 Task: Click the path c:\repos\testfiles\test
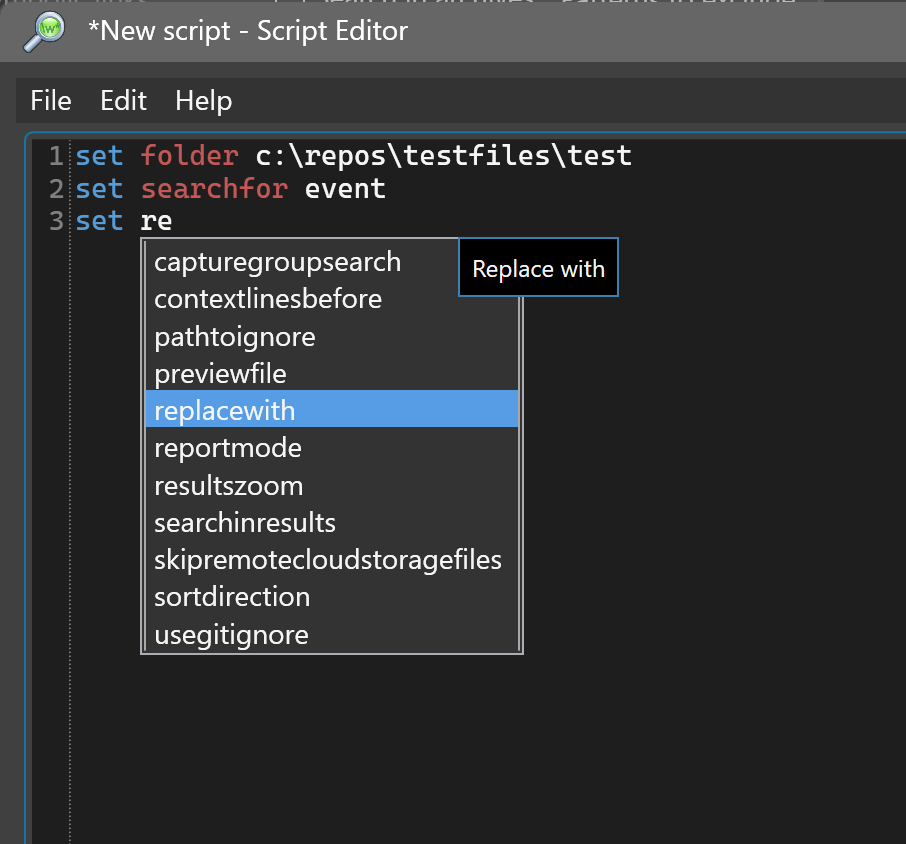pyautogui.click(x=444, y=155)
